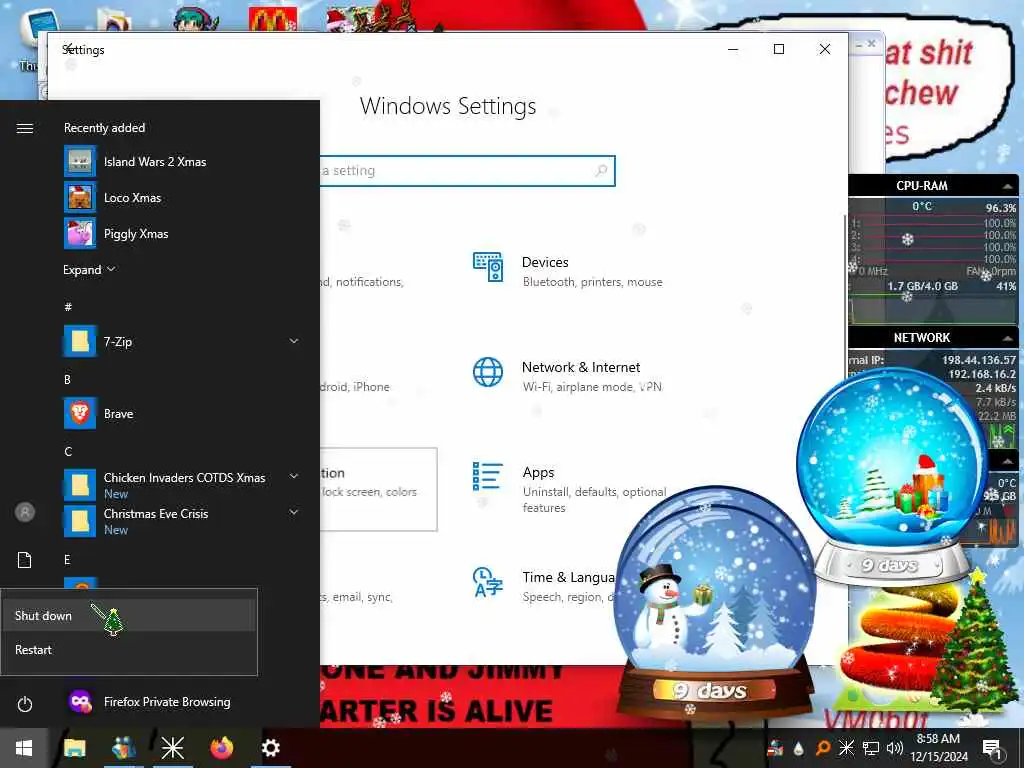
Task: Click the # letter group header
Action: (x=68, y=306)
